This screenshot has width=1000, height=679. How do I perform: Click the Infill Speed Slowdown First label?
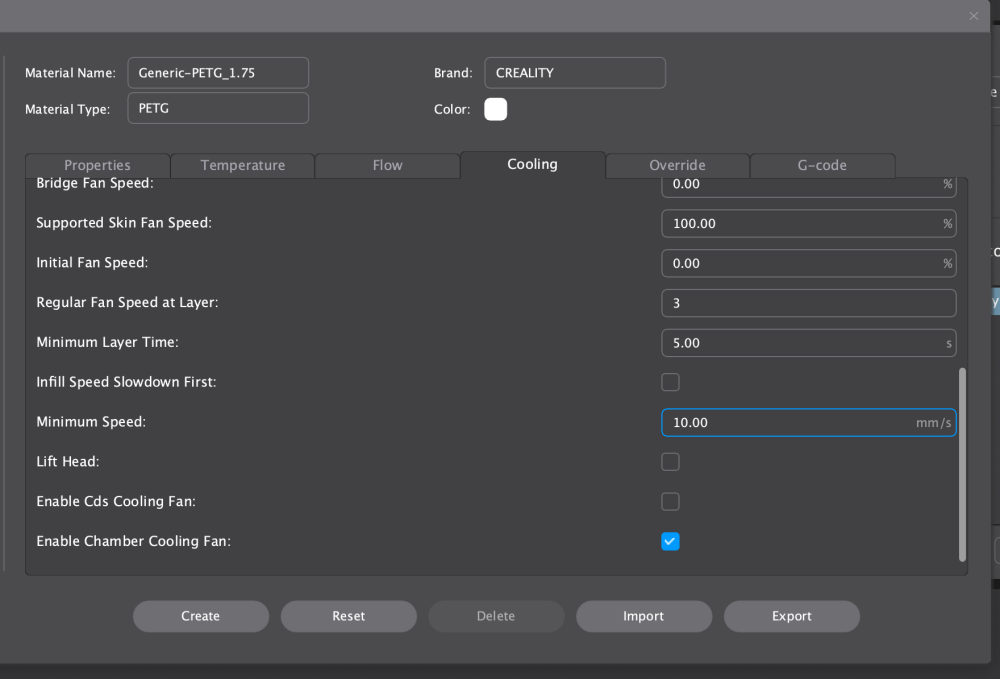point(126,382)
